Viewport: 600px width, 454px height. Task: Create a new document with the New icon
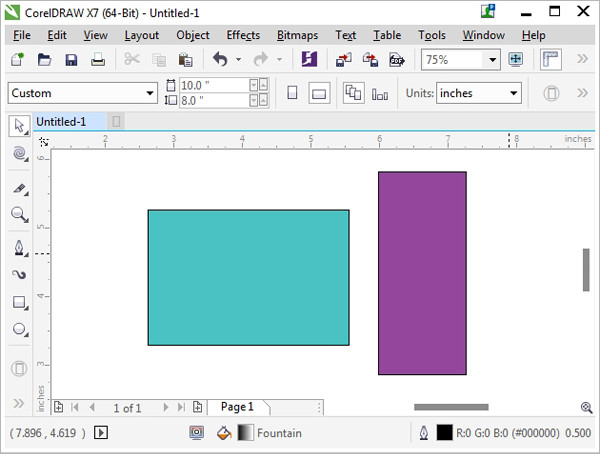(17, 60)
